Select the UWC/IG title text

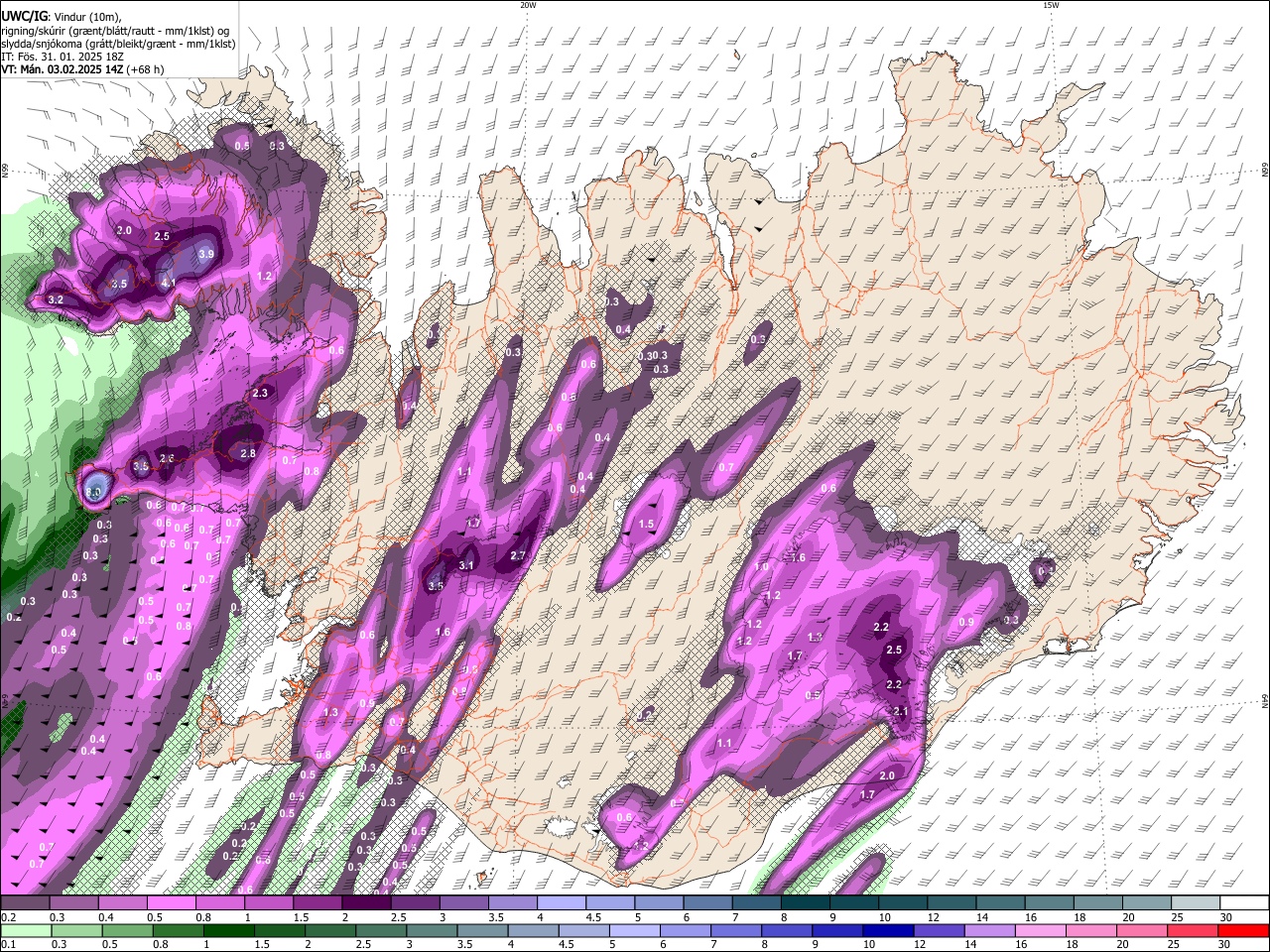pos(25,16)
